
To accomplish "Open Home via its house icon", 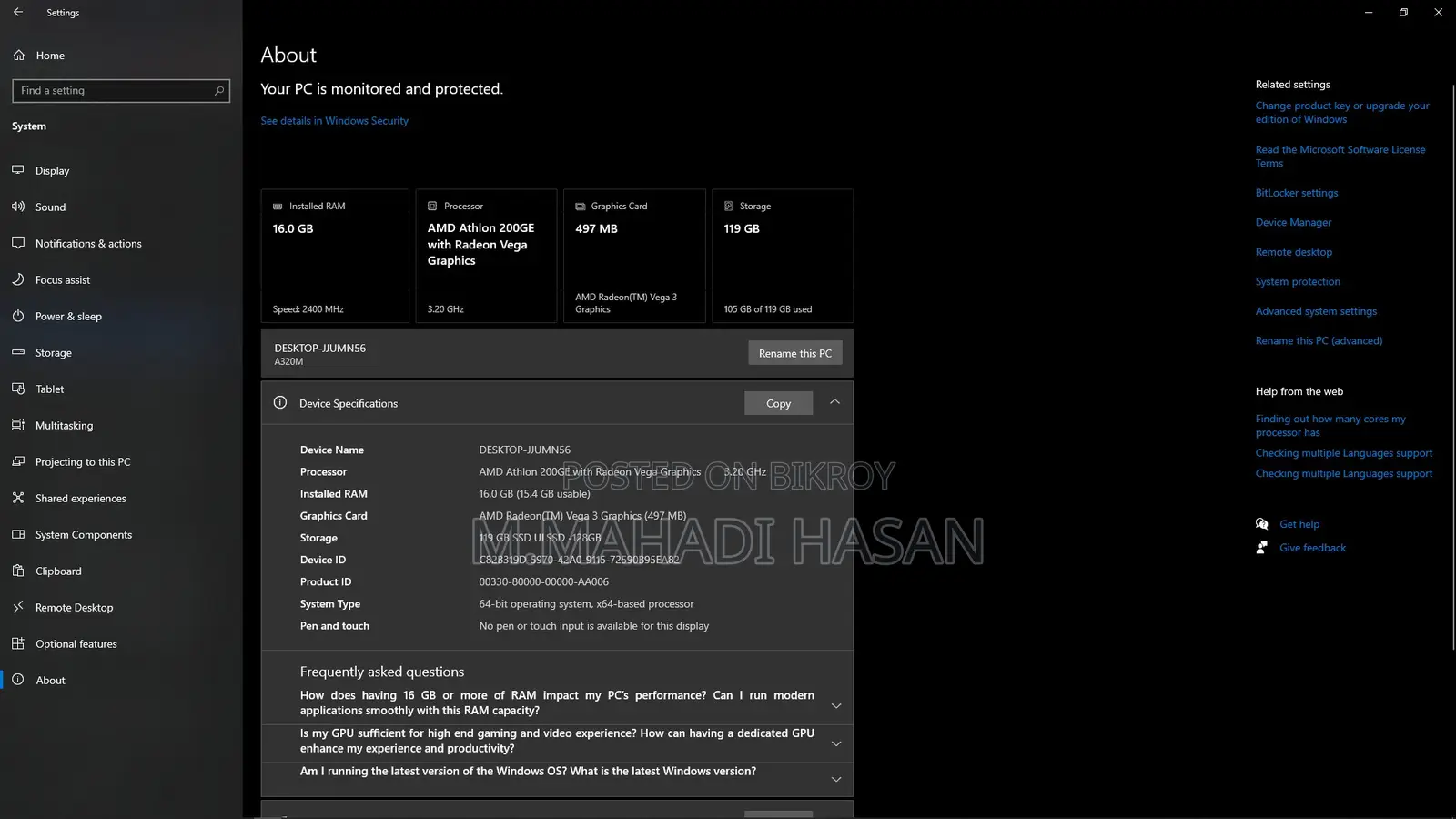I will pos(18,56).
